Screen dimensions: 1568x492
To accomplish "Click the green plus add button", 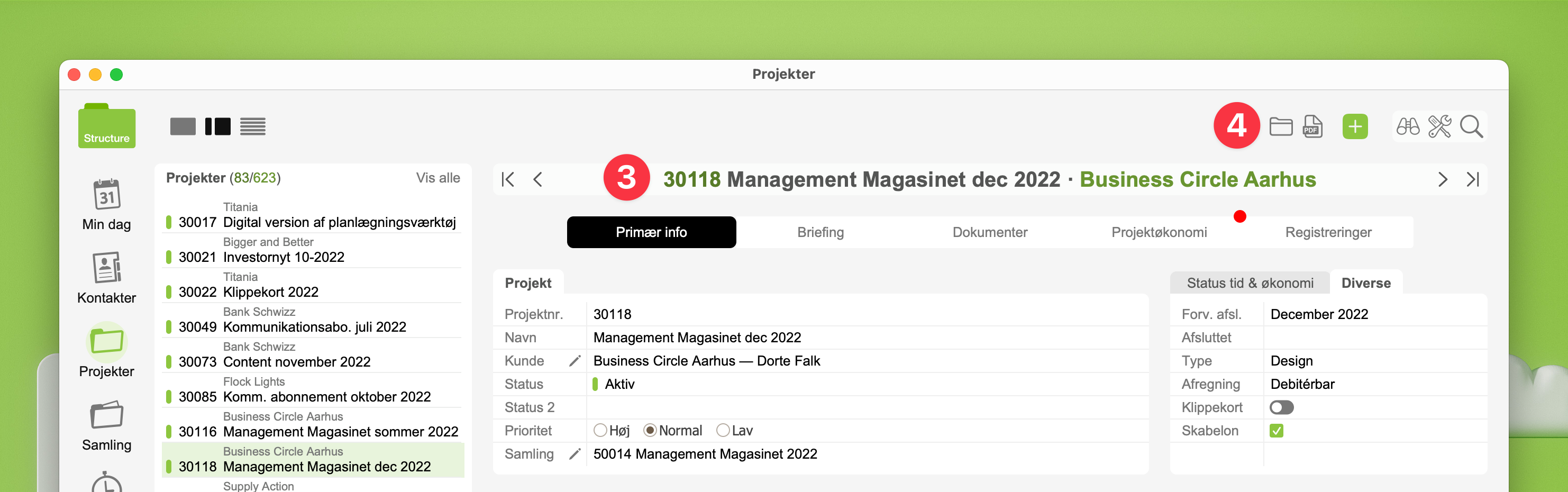I will click(1354, 126).
